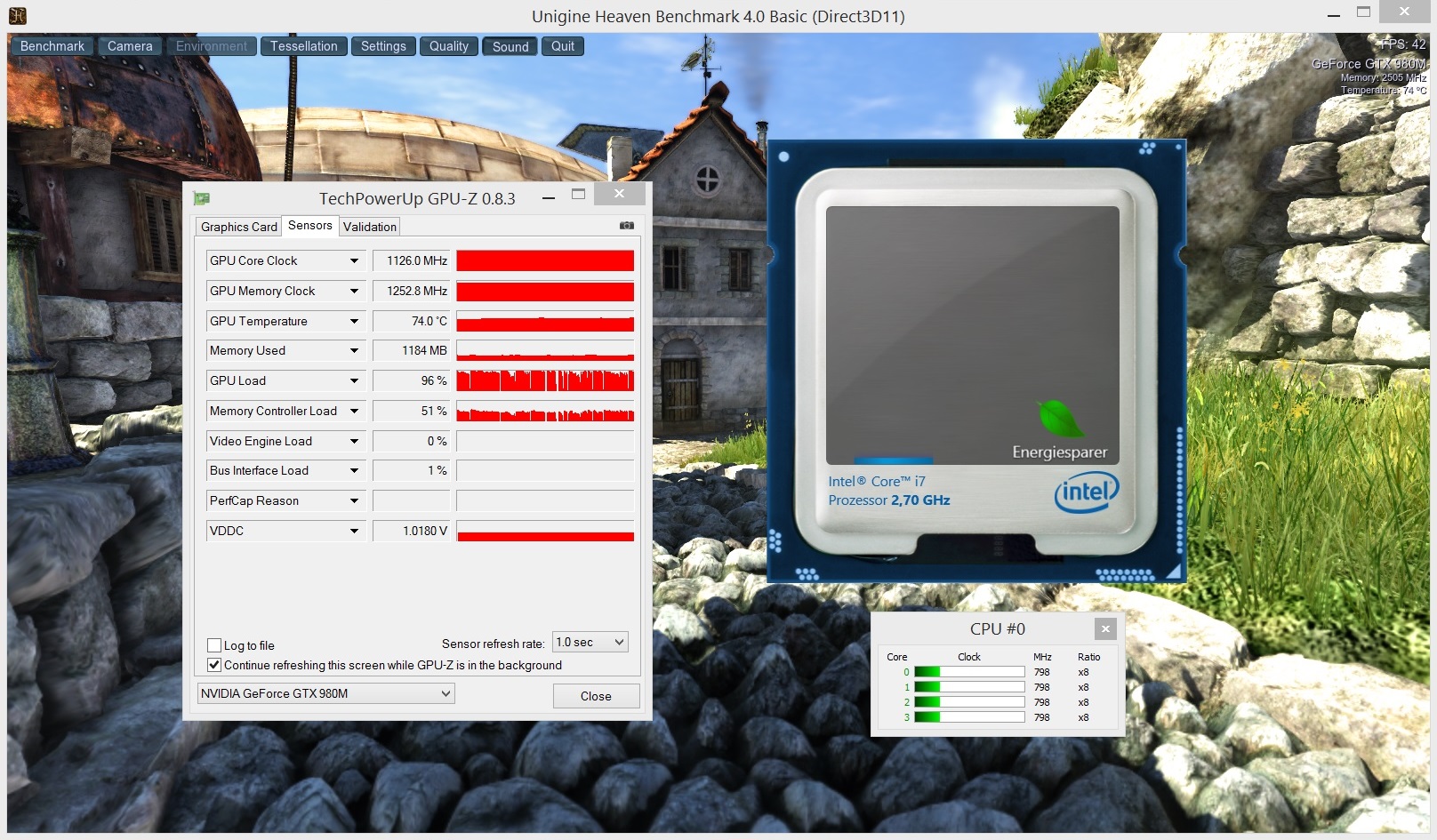This screenshot has height=840, width=1437.
Task: Open the Memory Used sensor dropdown
Action: [x=354, y=350]
